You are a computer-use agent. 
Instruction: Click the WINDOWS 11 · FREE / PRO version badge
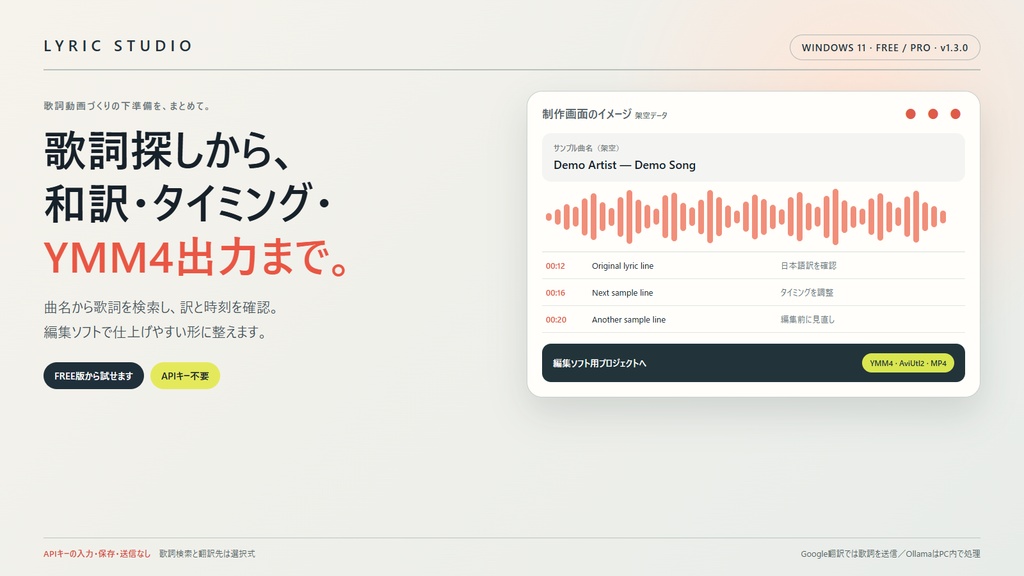[885, 48]
